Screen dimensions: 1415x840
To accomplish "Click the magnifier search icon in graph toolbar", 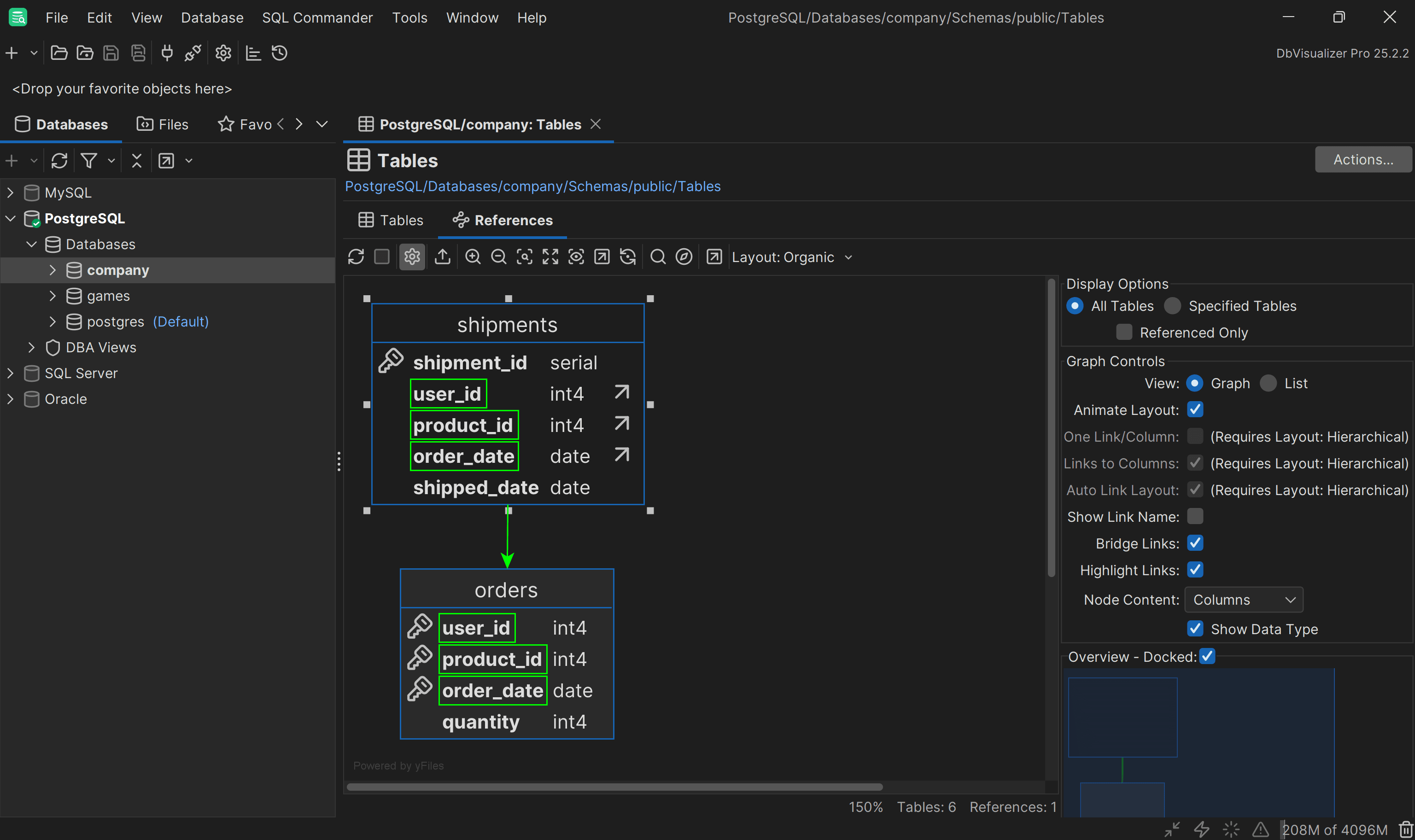I will click(x=658, y=257).
